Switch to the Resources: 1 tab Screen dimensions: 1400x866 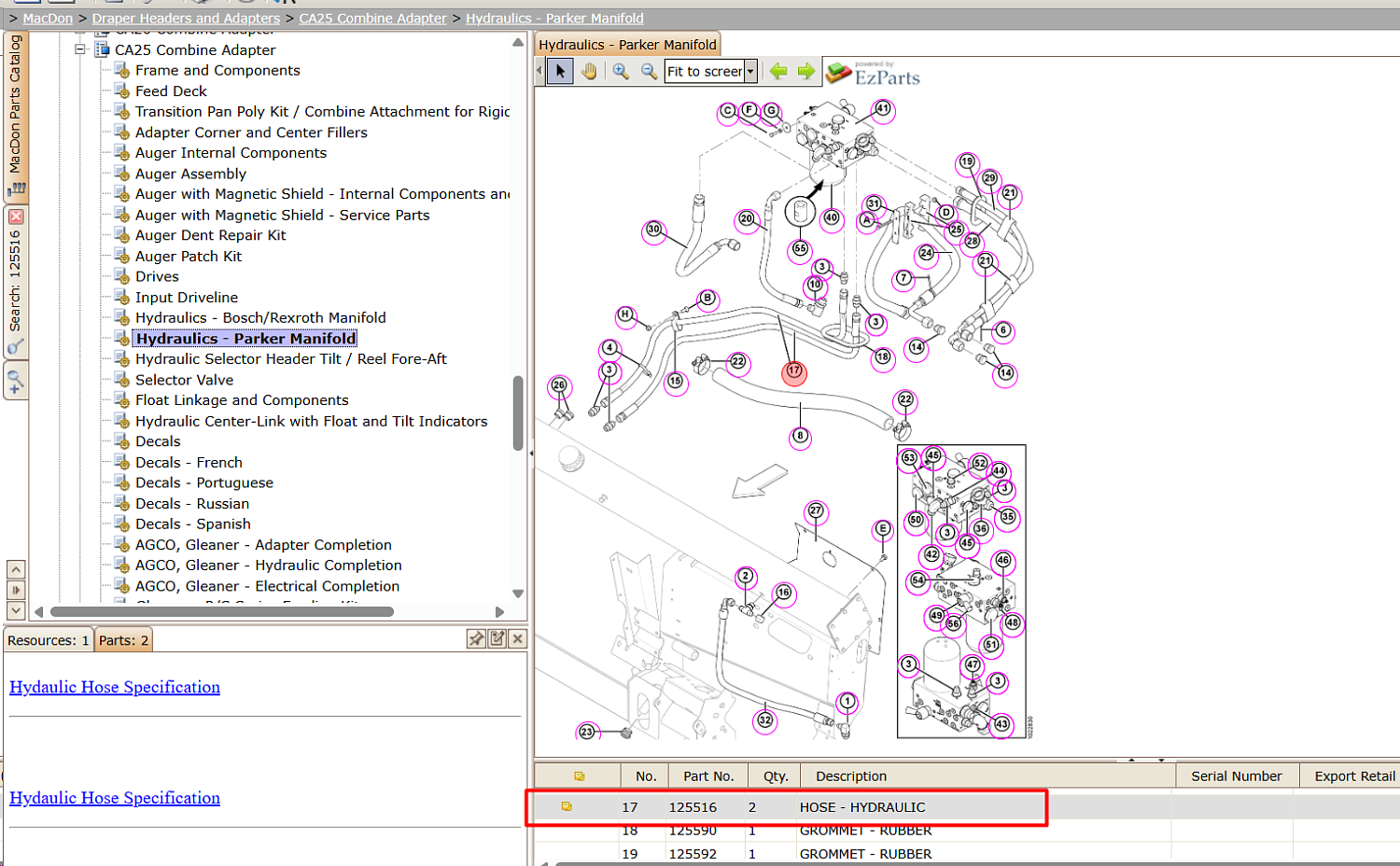[49, 640]
